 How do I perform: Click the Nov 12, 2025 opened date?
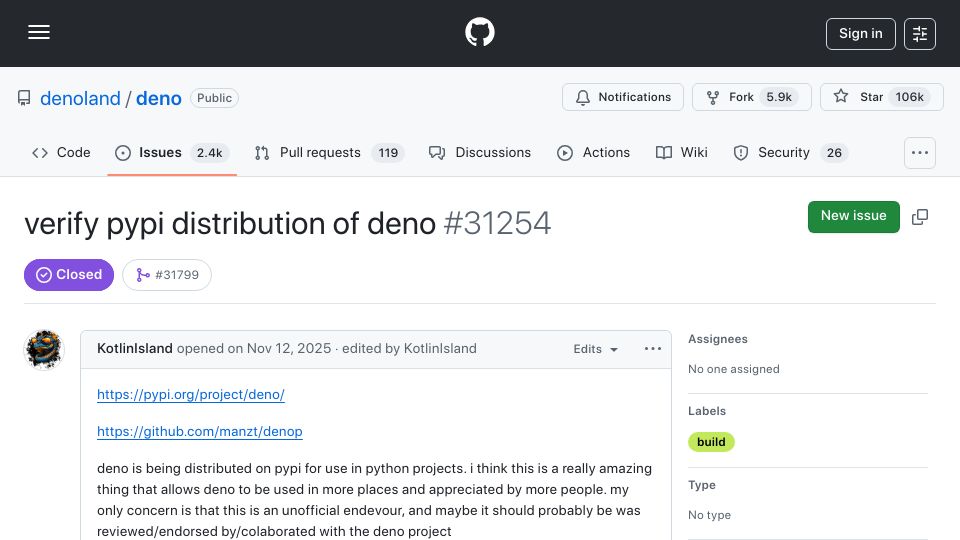pos(288,348)
